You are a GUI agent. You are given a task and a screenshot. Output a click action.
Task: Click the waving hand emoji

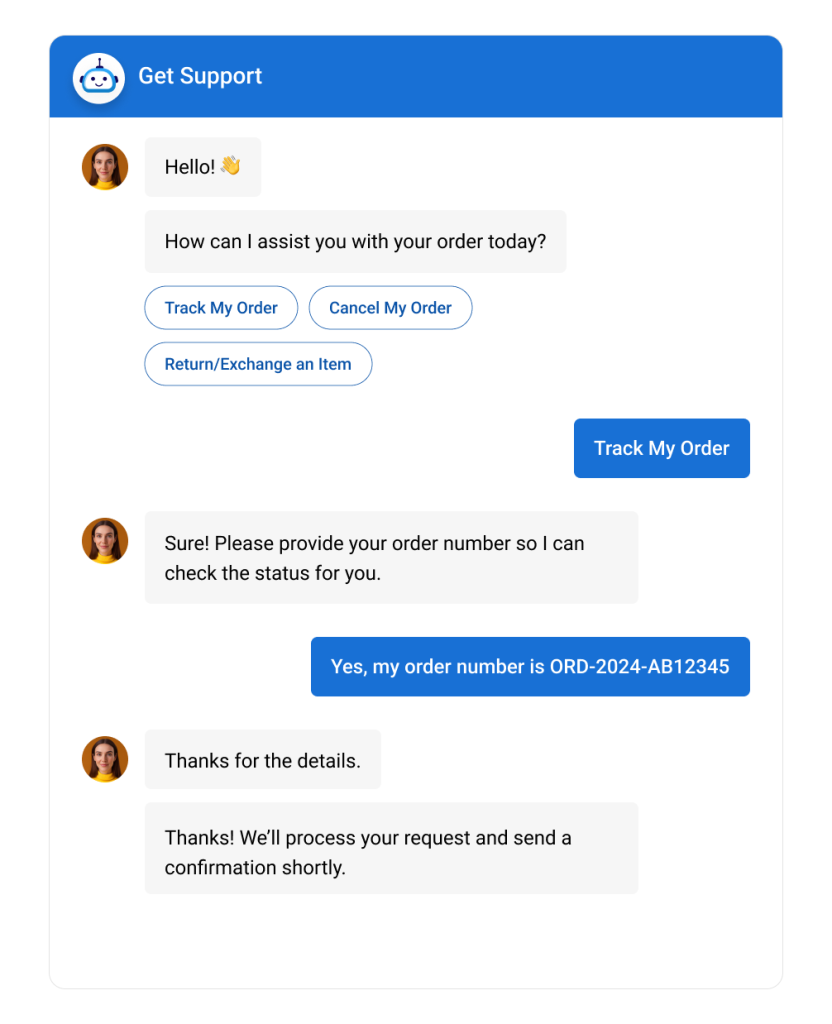point(231,166)
